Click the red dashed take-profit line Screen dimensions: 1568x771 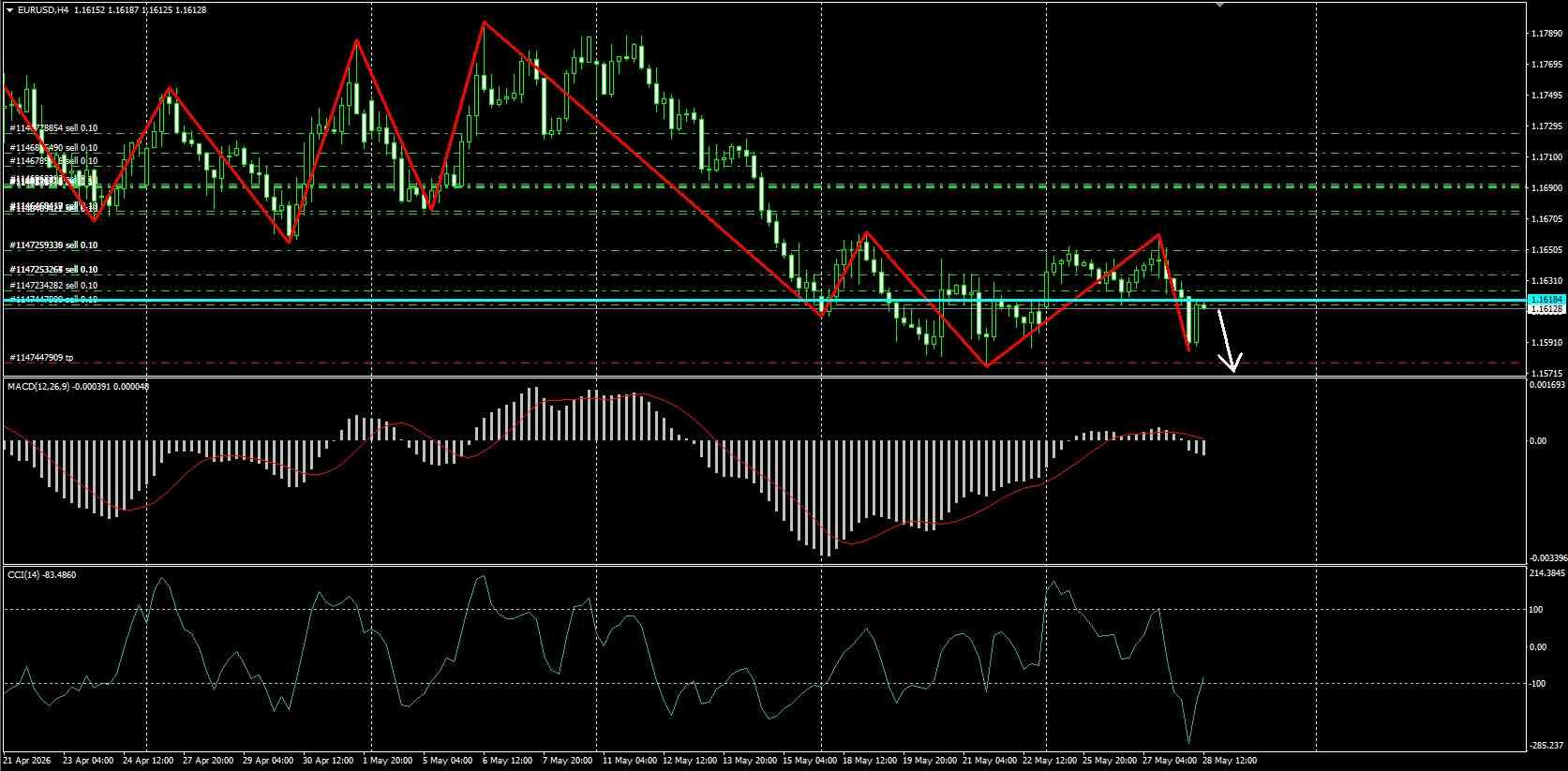765,363
